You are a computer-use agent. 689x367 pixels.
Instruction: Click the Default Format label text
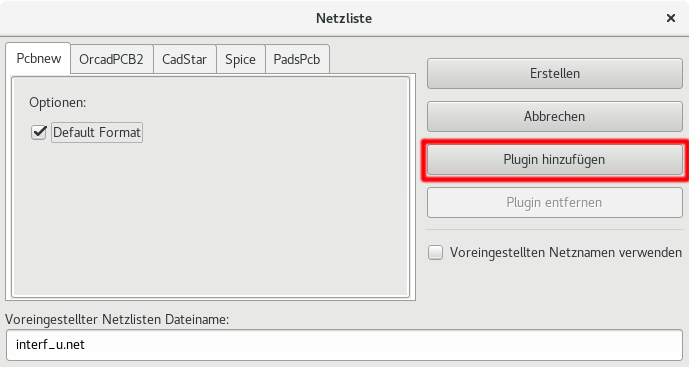97,132
